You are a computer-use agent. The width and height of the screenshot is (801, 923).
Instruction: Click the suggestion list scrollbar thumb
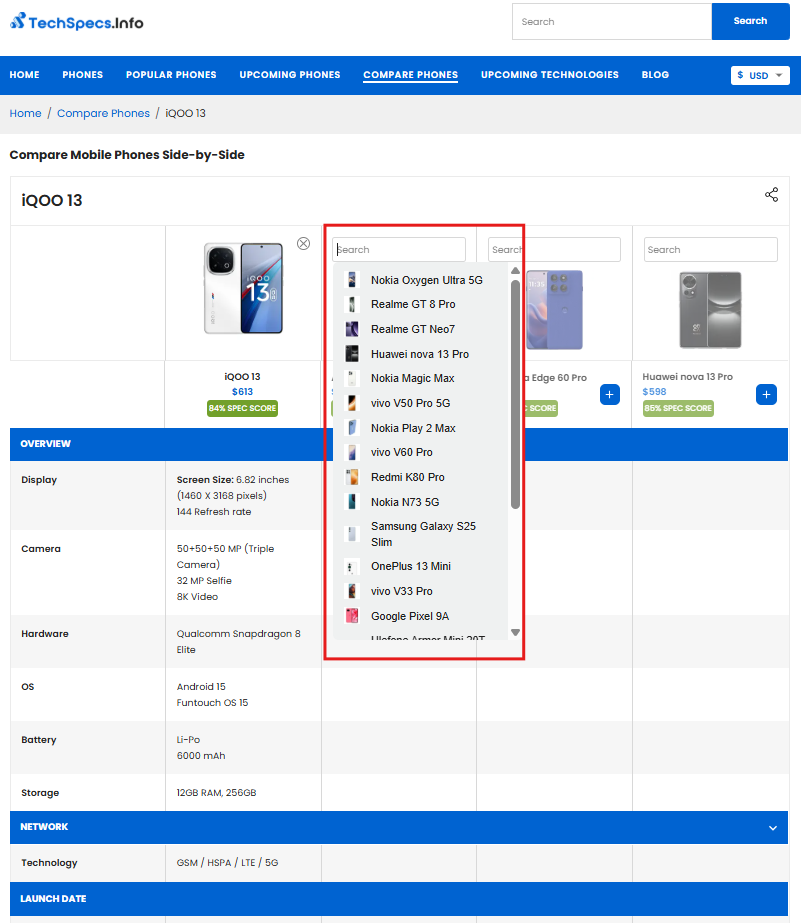[515, 394]
